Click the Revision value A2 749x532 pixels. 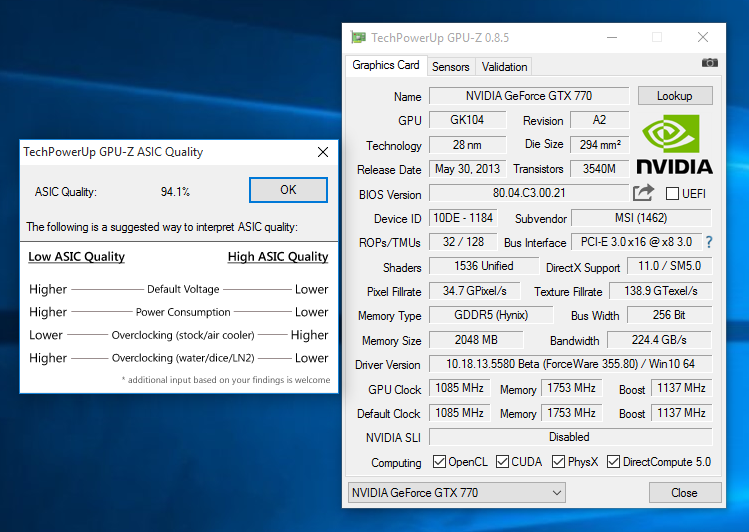click(599, 120)
